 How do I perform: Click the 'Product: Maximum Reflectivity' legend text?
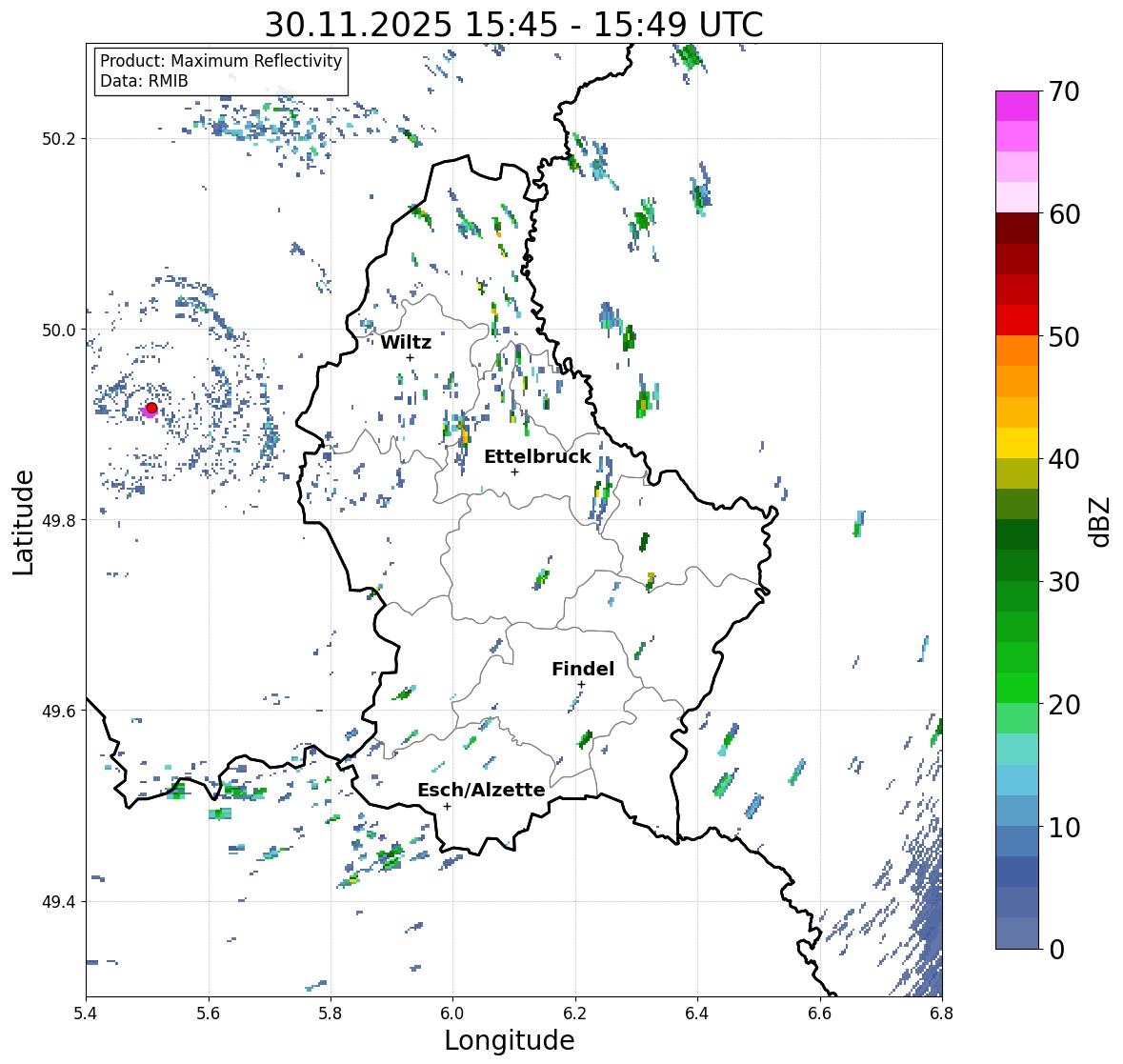221,61
